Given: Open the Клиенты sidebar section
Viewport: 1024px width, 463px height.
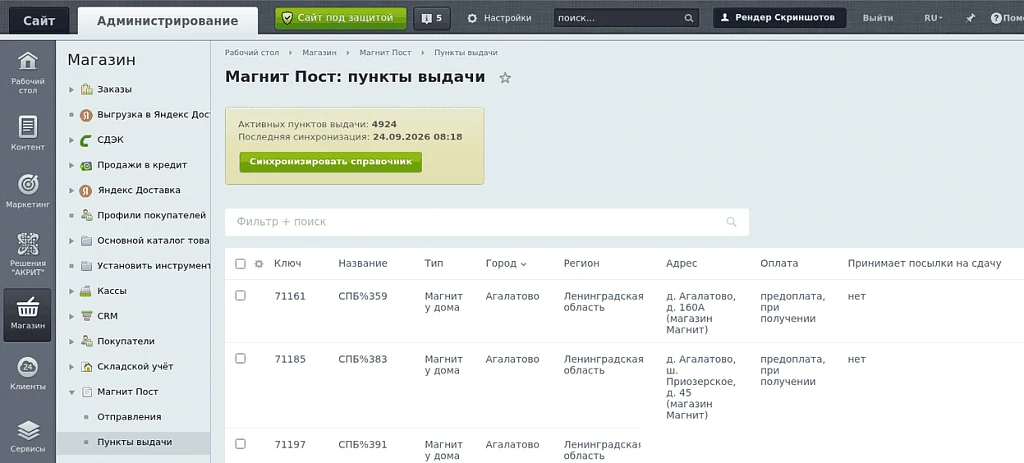Looking at the screenshot, I should coord(27,373).
